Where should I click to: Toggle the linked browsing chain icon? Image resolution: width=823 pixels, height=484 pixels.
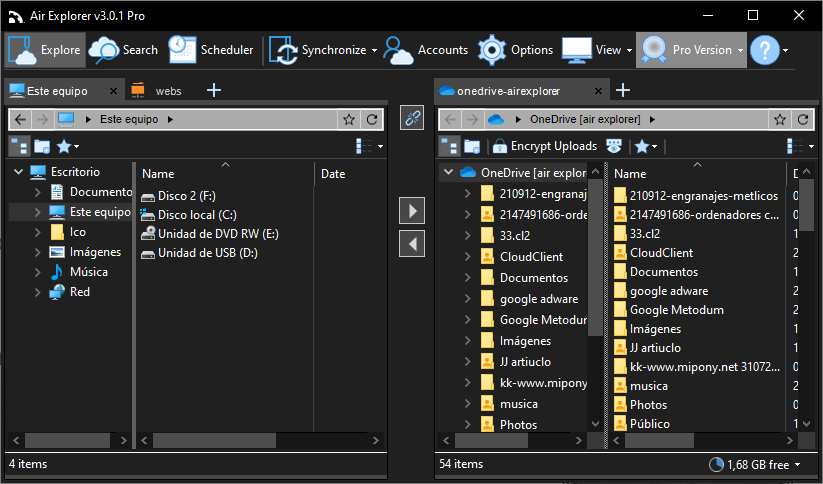click(412, 118)
